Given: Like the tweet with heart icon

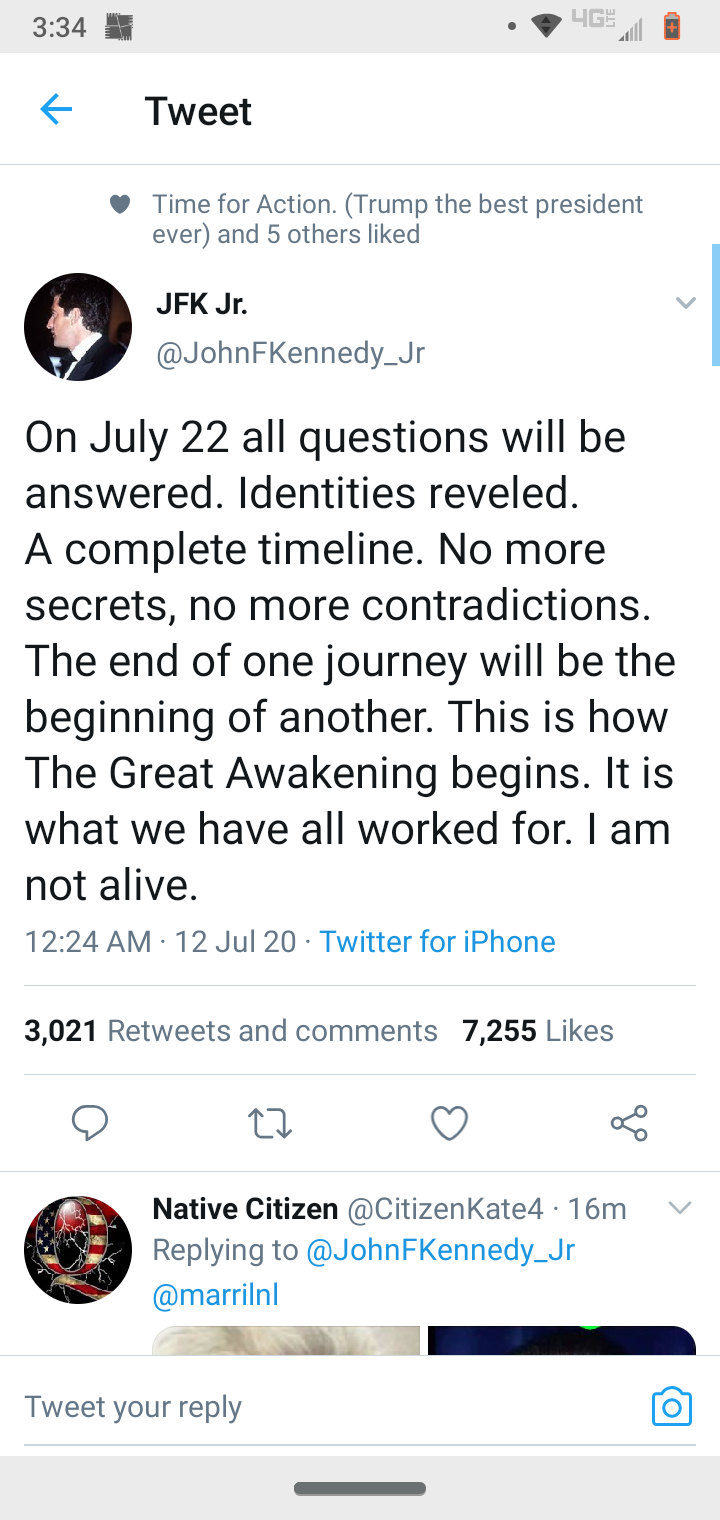Looking at the screenshot, I should (x=449, y=1123).
